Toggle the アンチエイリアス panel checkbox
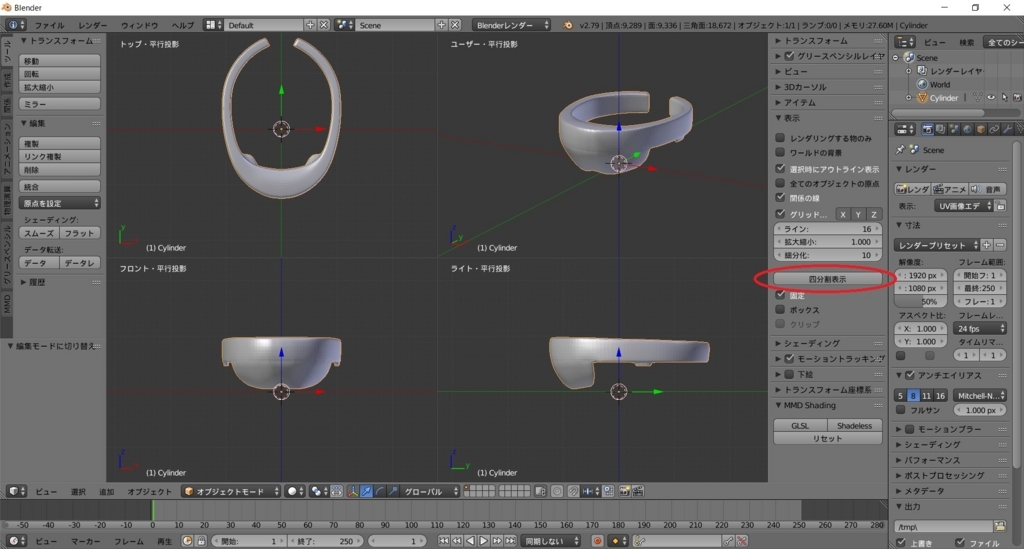The width and height of the screenshot is (1024, 549). tap(910, 375)
